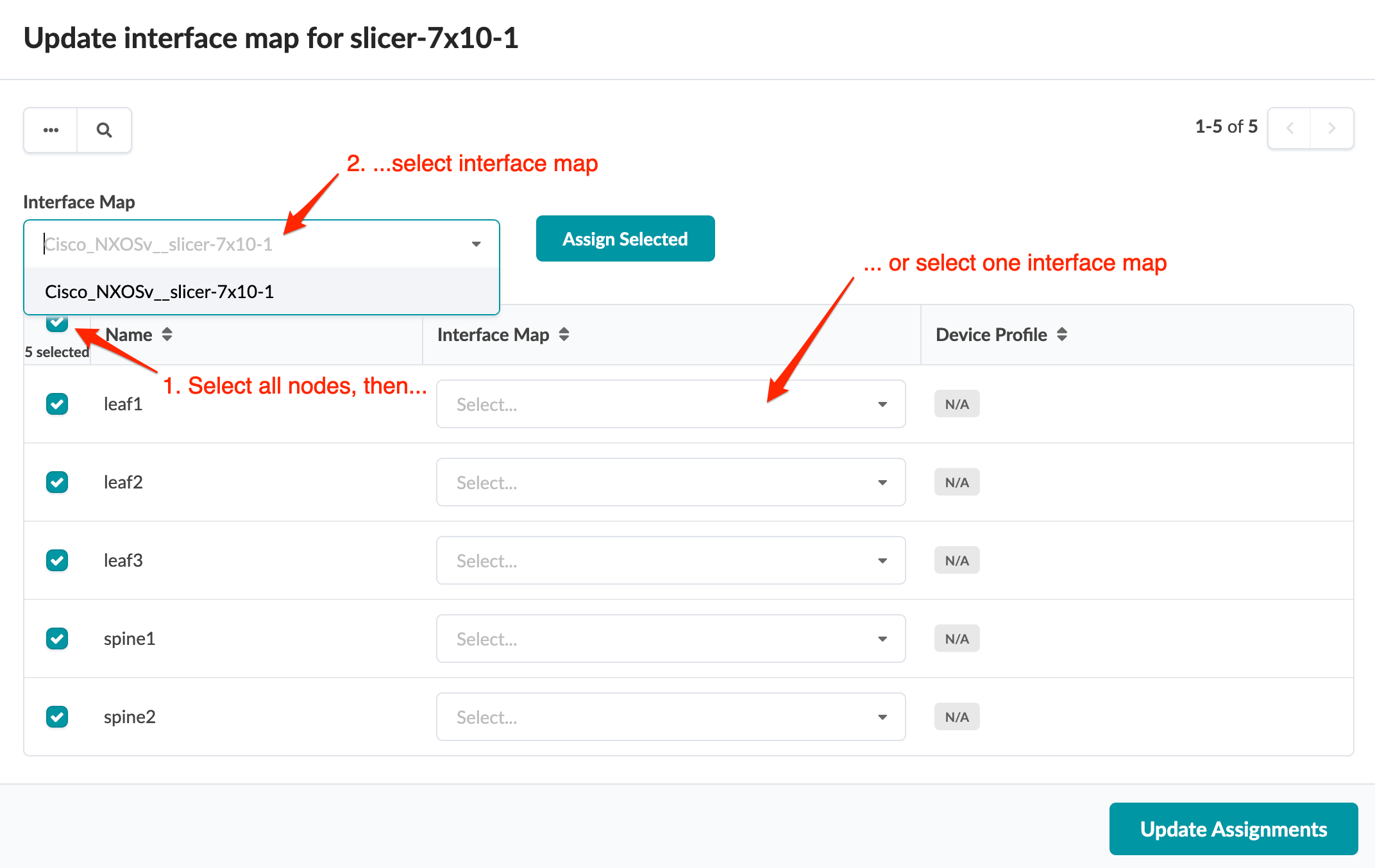Click the search magnifier icon
Screen dimensions: 1375x868
point(104,130)
